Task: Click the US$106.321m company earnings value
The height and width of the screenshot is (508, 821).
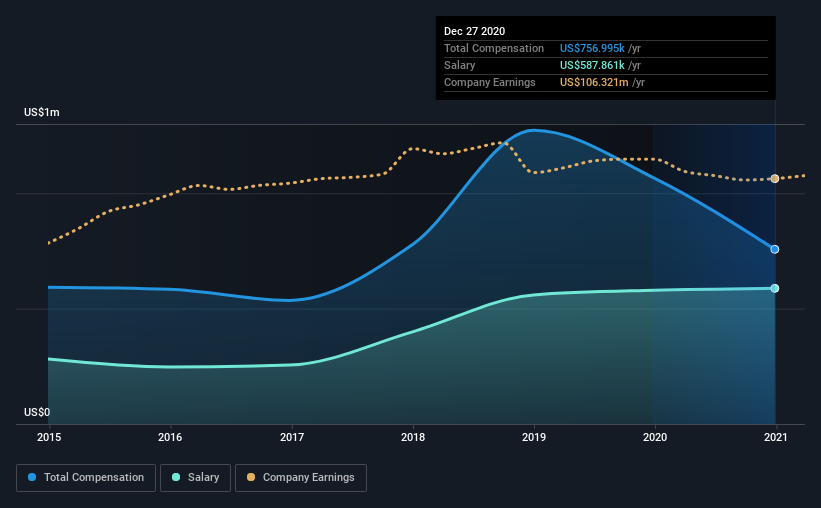Action: 594,82
